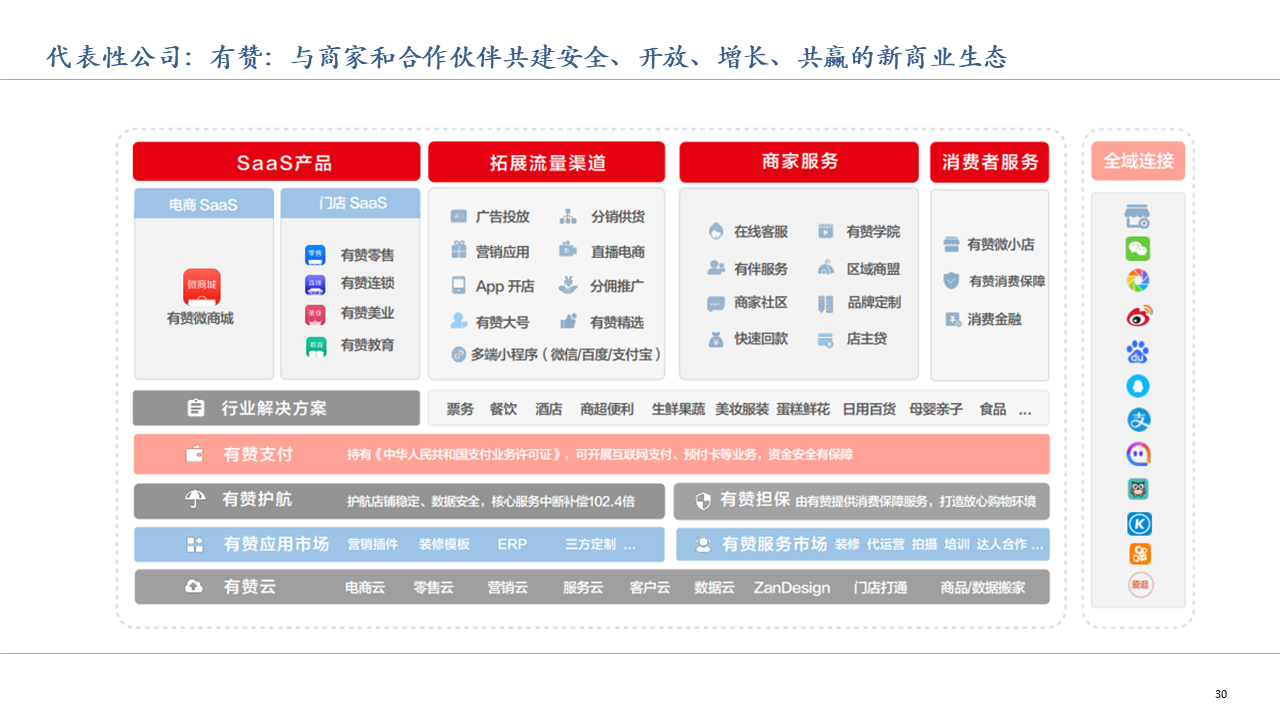Click the gift icon beside 营销应用
Viewport: 1280px width, 720px height.
click(x=459, y=251)
